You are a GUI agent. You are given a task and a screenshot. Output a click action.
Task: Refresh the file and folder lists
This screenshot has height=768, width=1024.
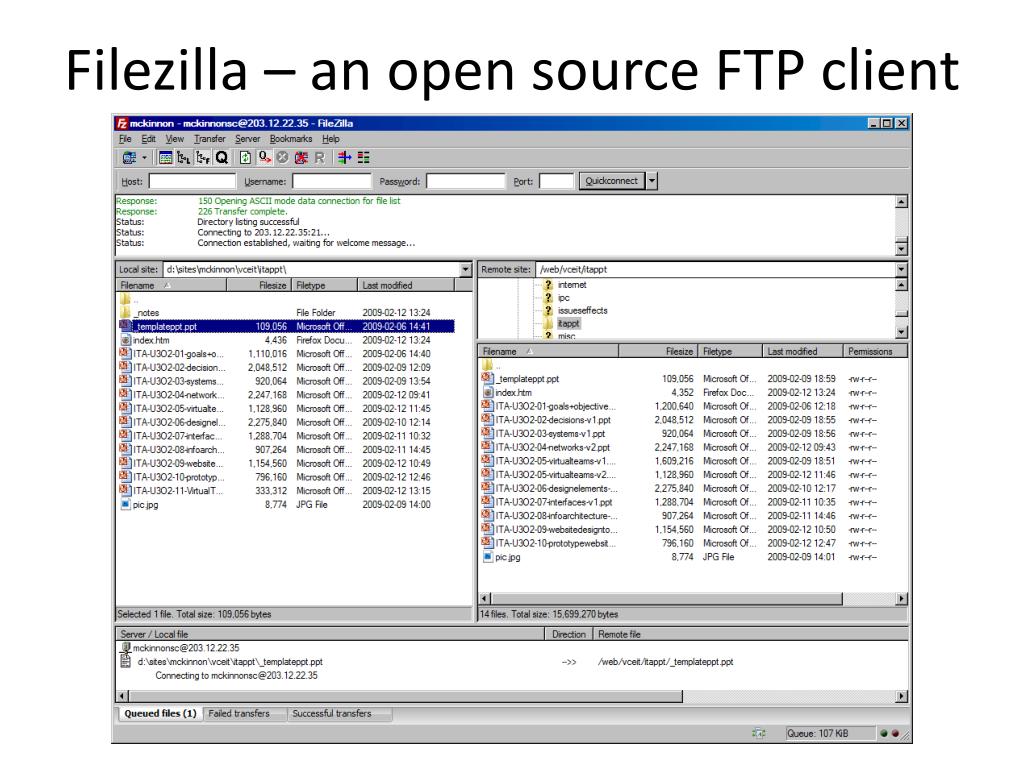pos(246,157)
